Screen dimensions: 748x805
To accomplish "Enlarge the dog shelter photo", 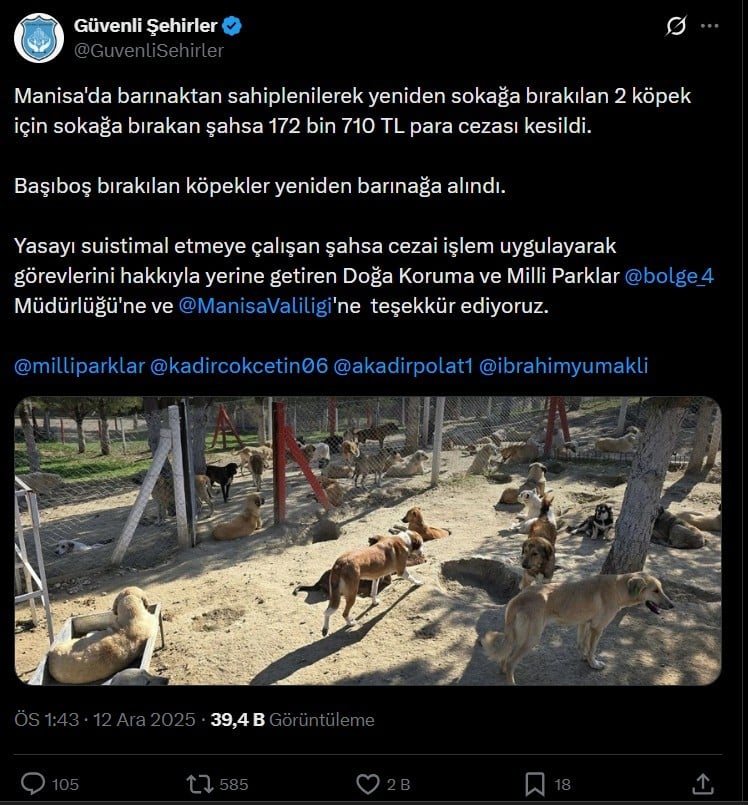I will [x=368, y=541].
